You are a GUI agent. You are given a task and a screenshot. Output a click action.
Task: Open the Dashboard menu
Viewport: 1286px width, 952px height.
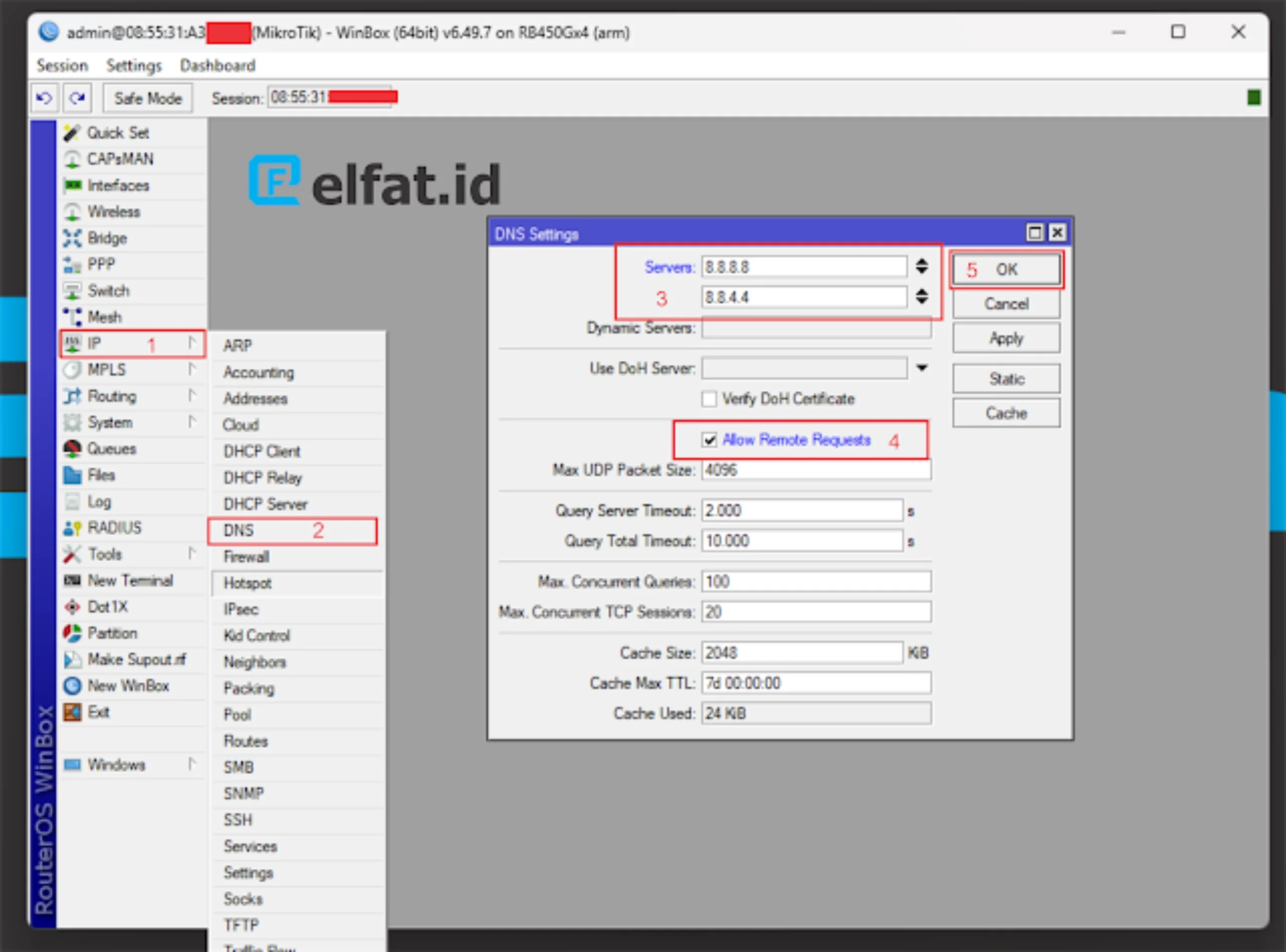[x=218, y=66]
